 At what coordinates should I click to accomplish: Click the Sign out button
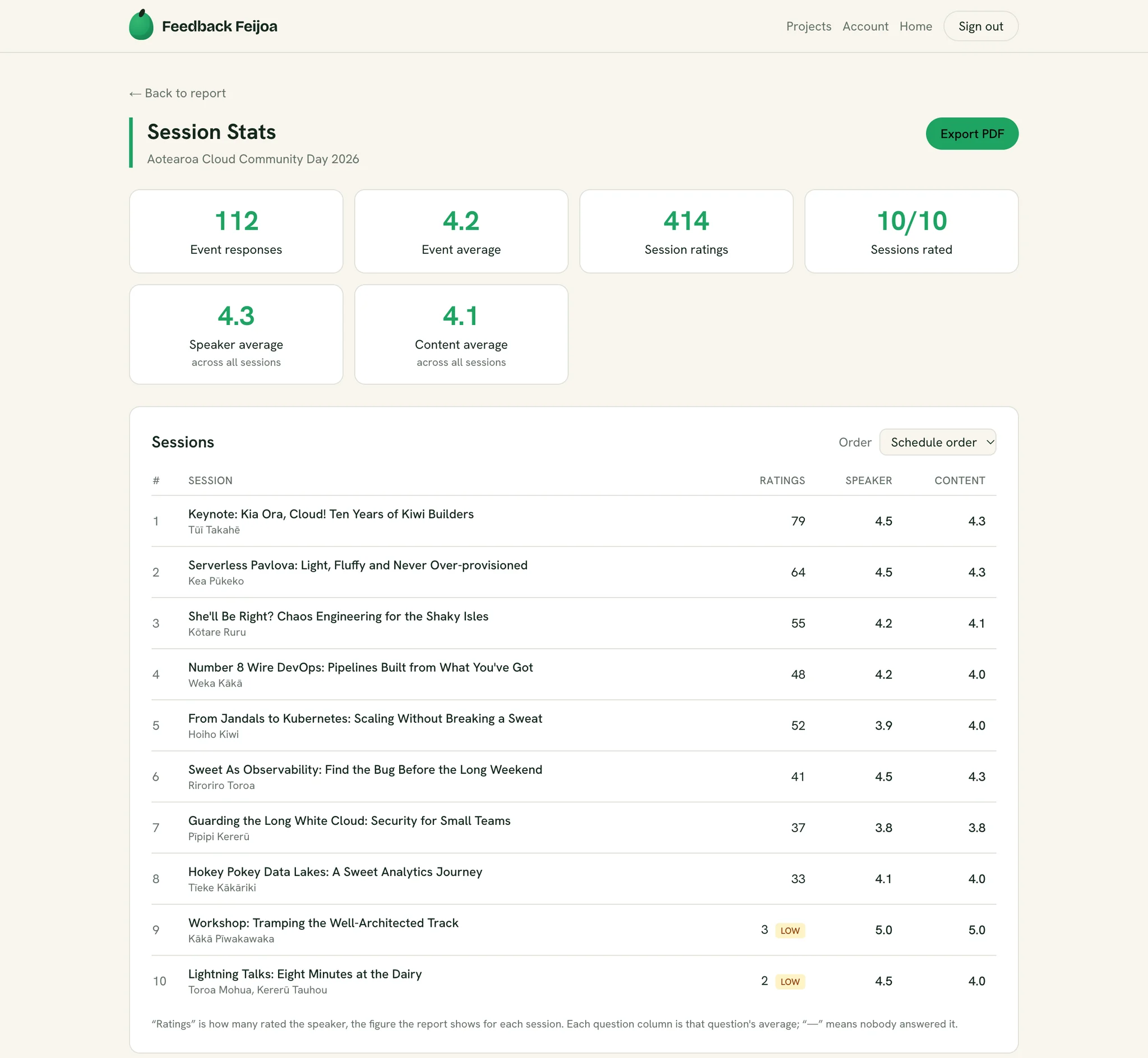980,26
